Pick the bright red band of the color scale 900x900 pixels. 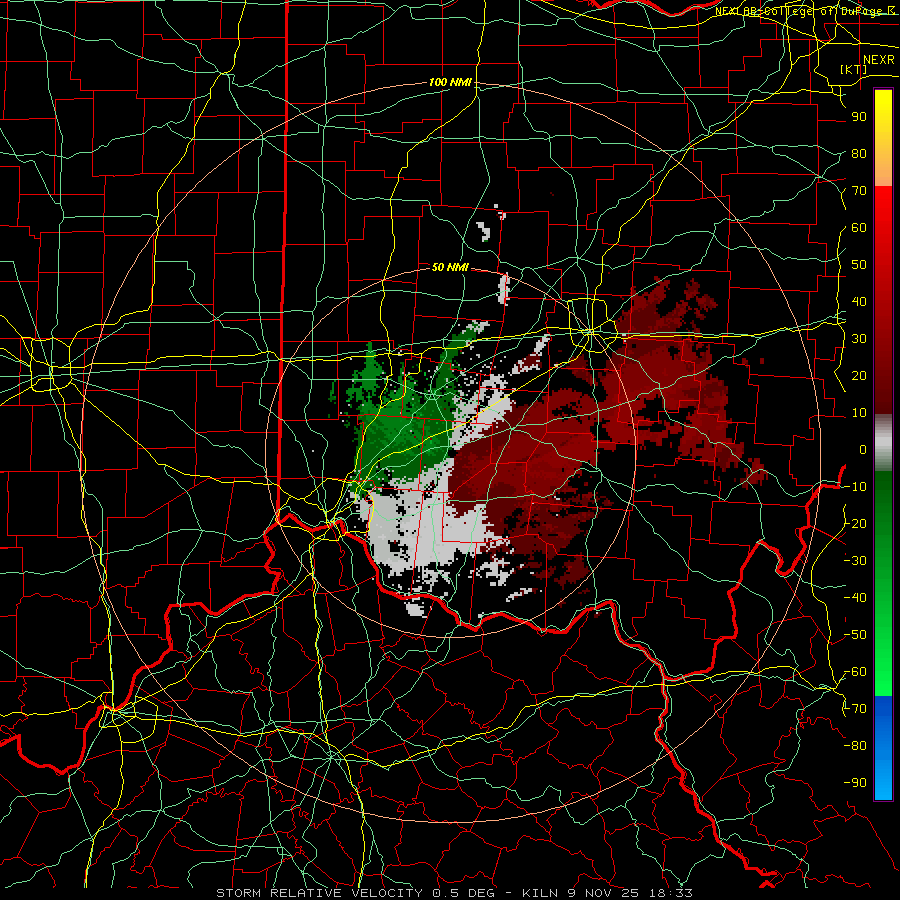pos(883,224)
